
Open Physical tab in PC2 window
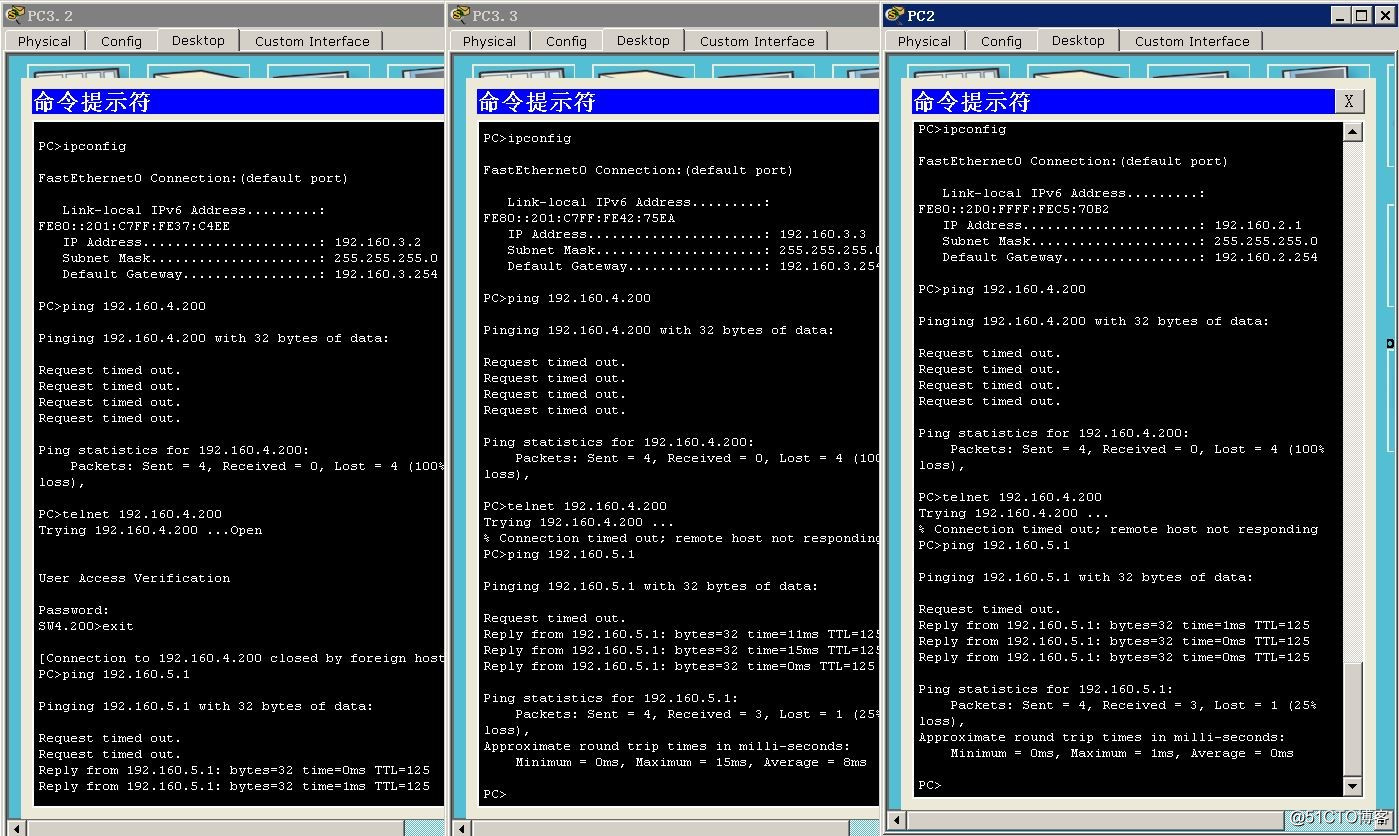924,41
